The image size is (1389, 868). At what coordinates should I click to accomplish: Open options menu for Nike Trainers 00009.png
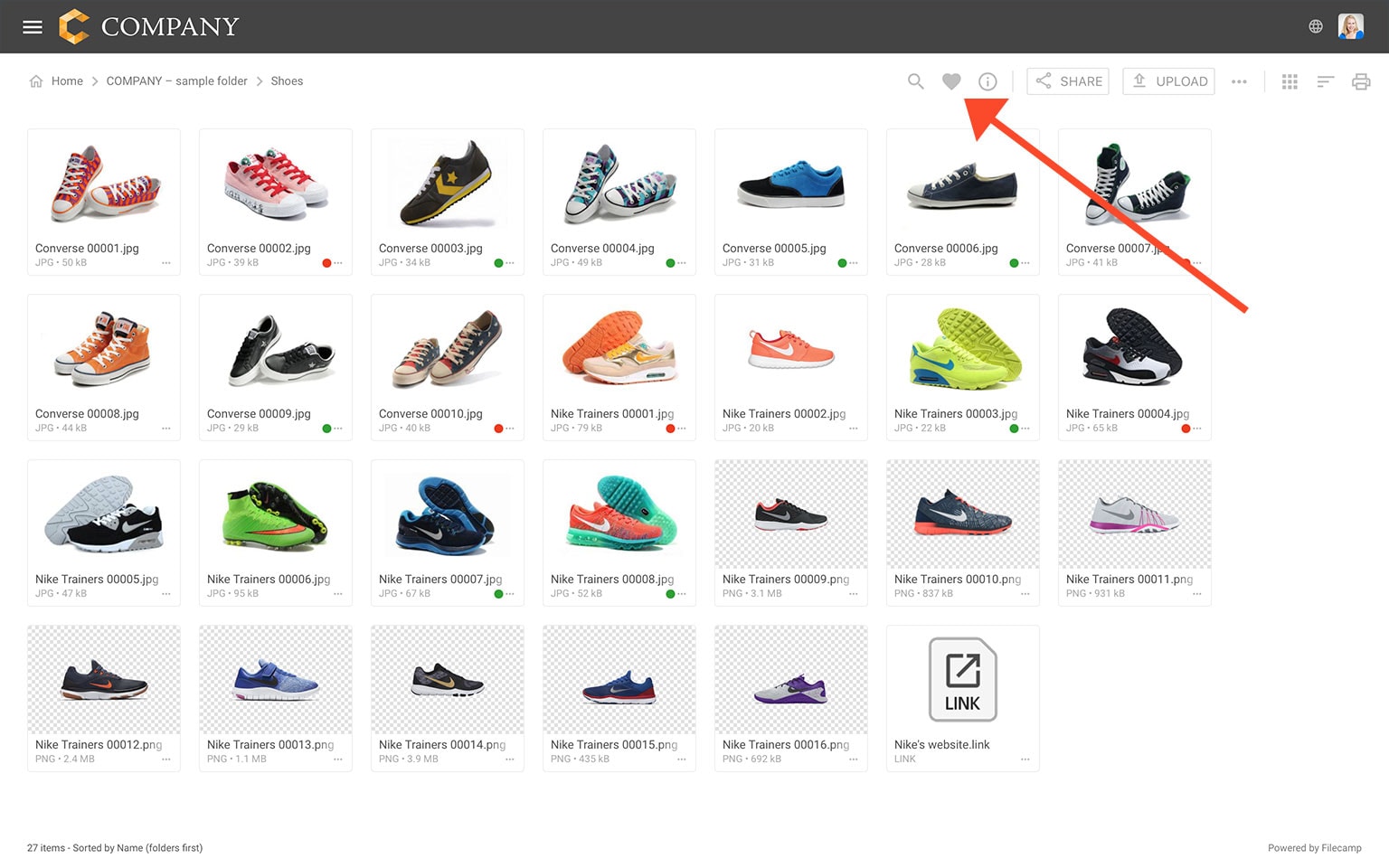pos(854,594)
